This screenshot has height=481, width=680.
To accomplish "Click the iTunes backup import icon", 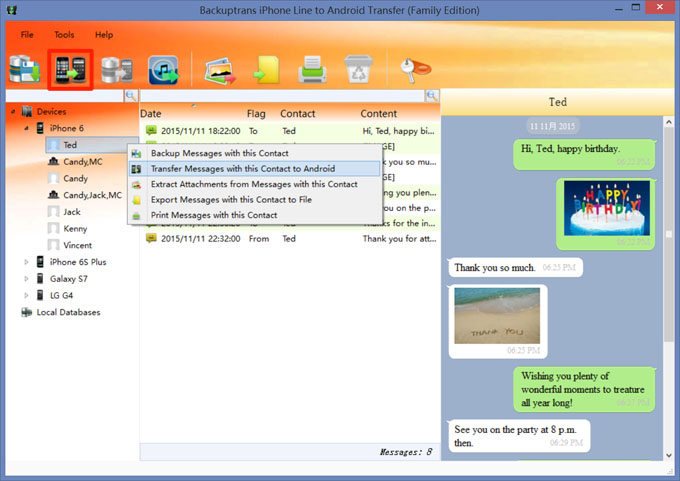I will [163, 70].
